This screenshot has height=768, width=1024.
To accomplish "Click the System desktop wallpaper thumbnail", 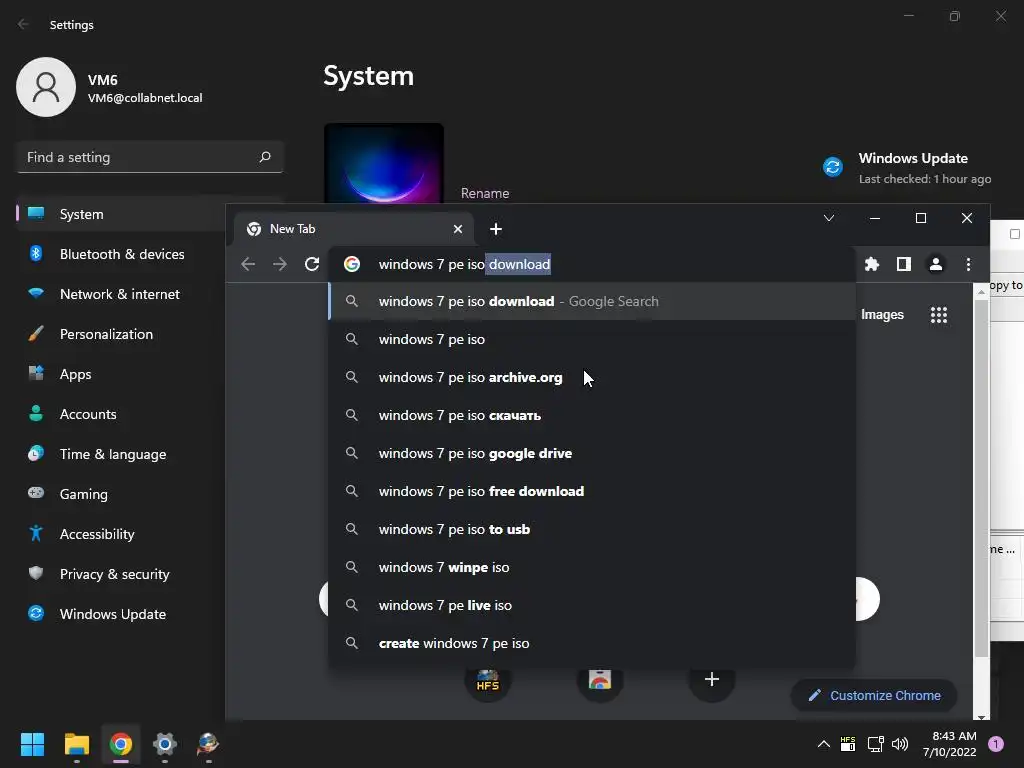I will tap(384, 163).
